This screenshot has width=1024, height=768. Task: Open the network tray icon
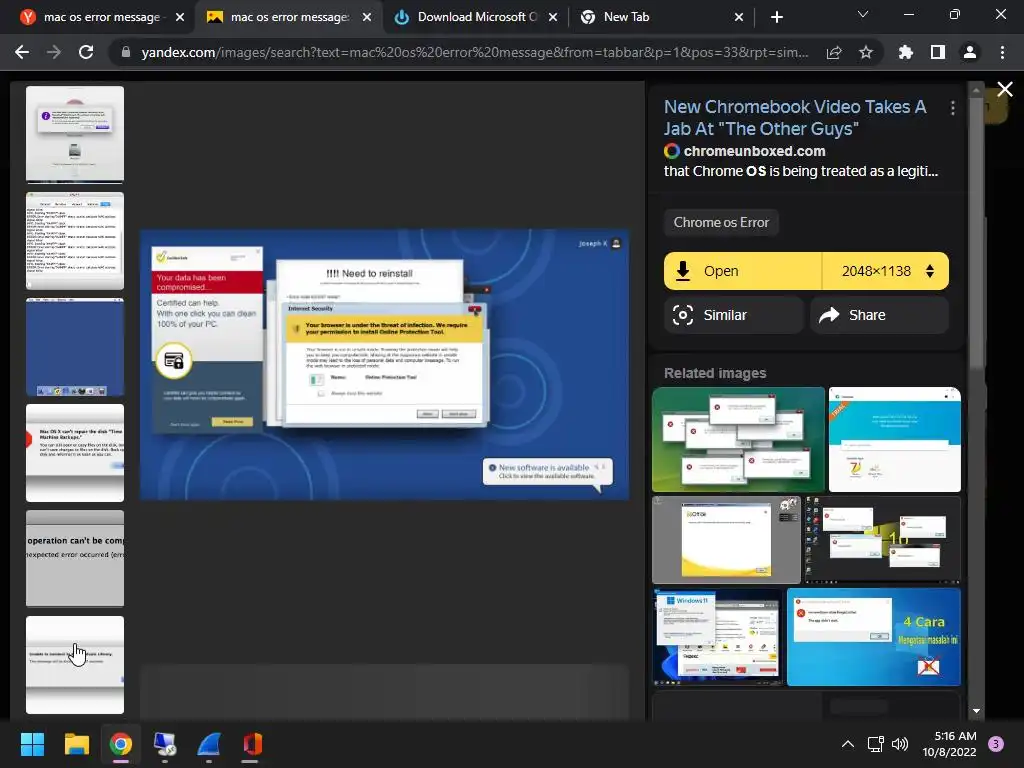pos(875,744)
